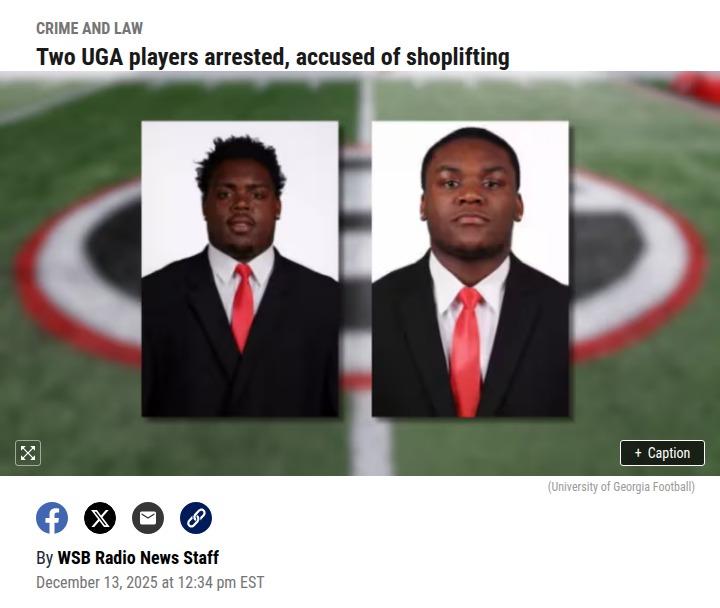Click the University of Georgia Football credit
The height and width of the screenshot is (608, 720).
[621, 487]
